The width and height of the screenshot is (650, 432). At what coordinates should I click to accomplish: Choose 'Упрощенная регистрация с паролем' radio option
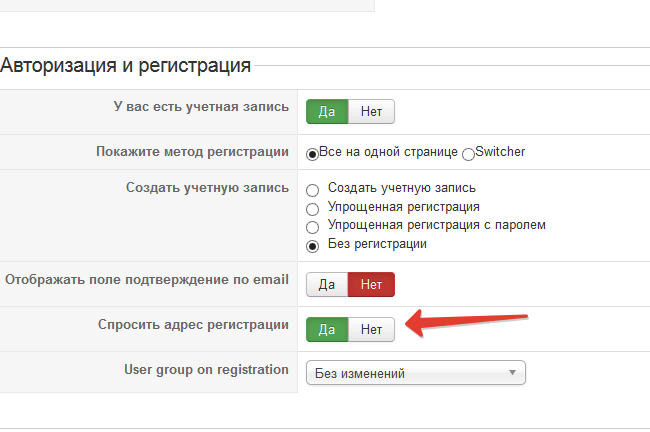tap(313, 227)
